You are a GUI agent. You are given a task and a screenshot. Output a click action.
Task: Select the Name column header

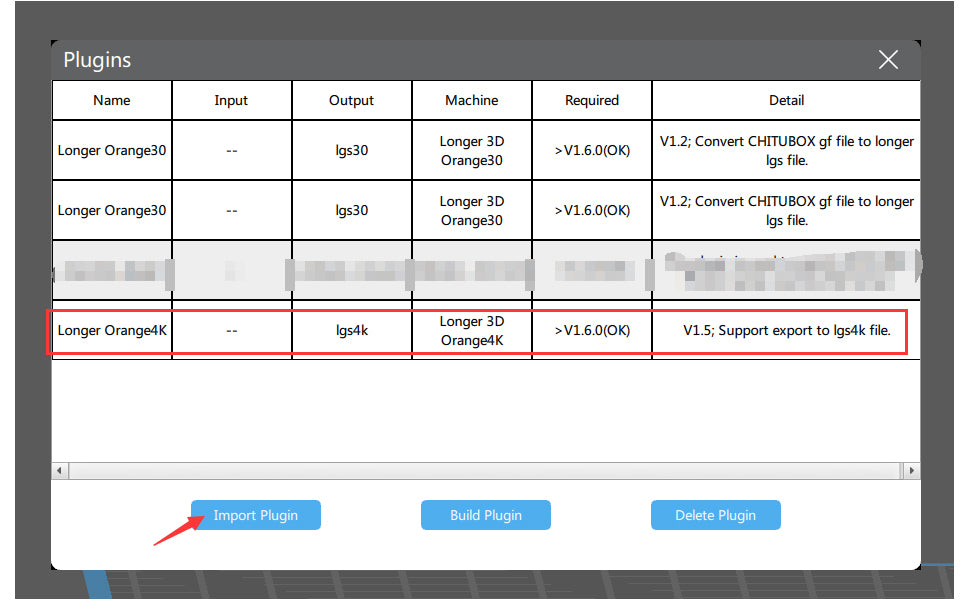112,100
